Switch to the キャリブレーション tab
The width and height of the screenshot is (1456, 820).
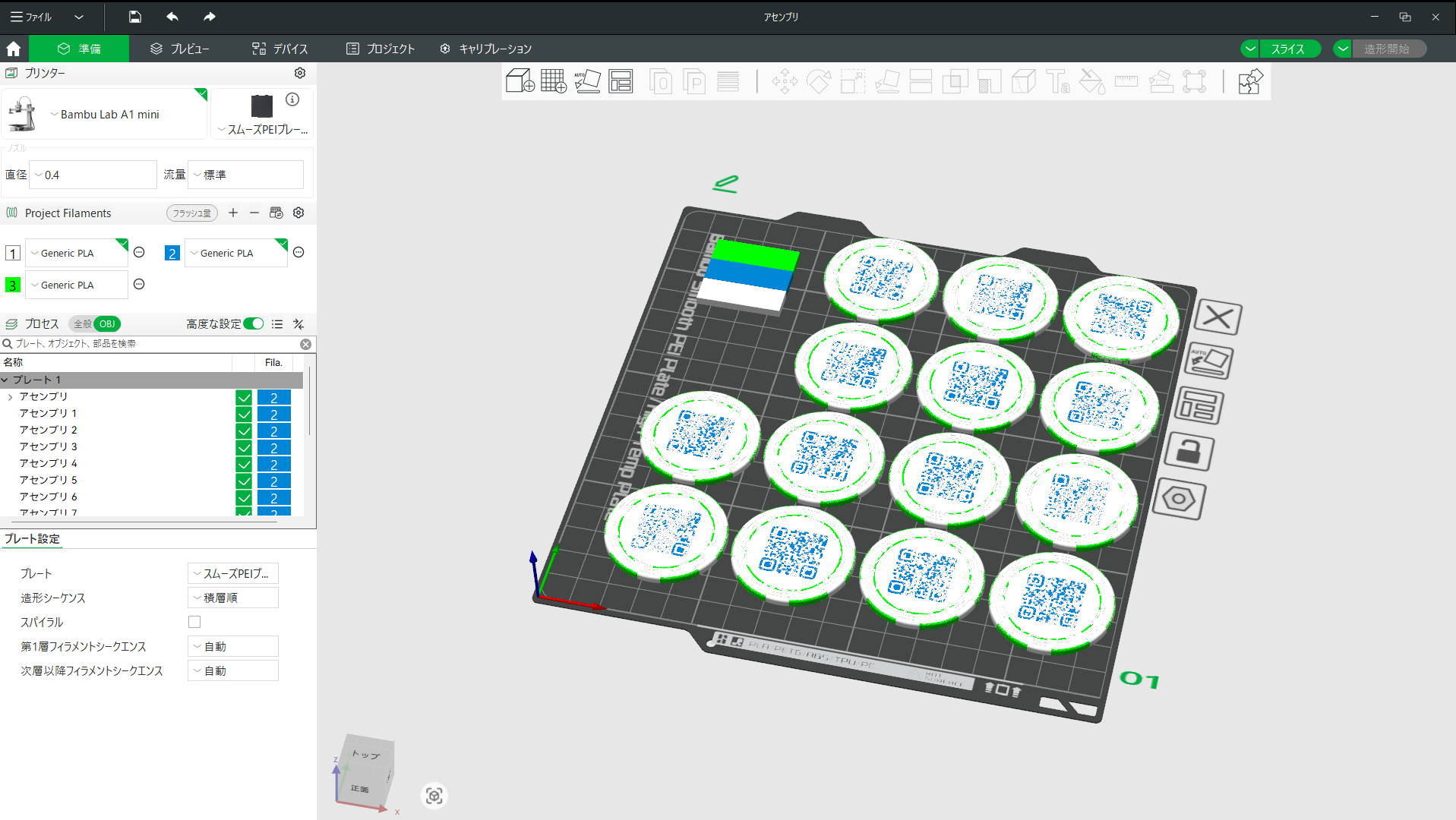485,49
